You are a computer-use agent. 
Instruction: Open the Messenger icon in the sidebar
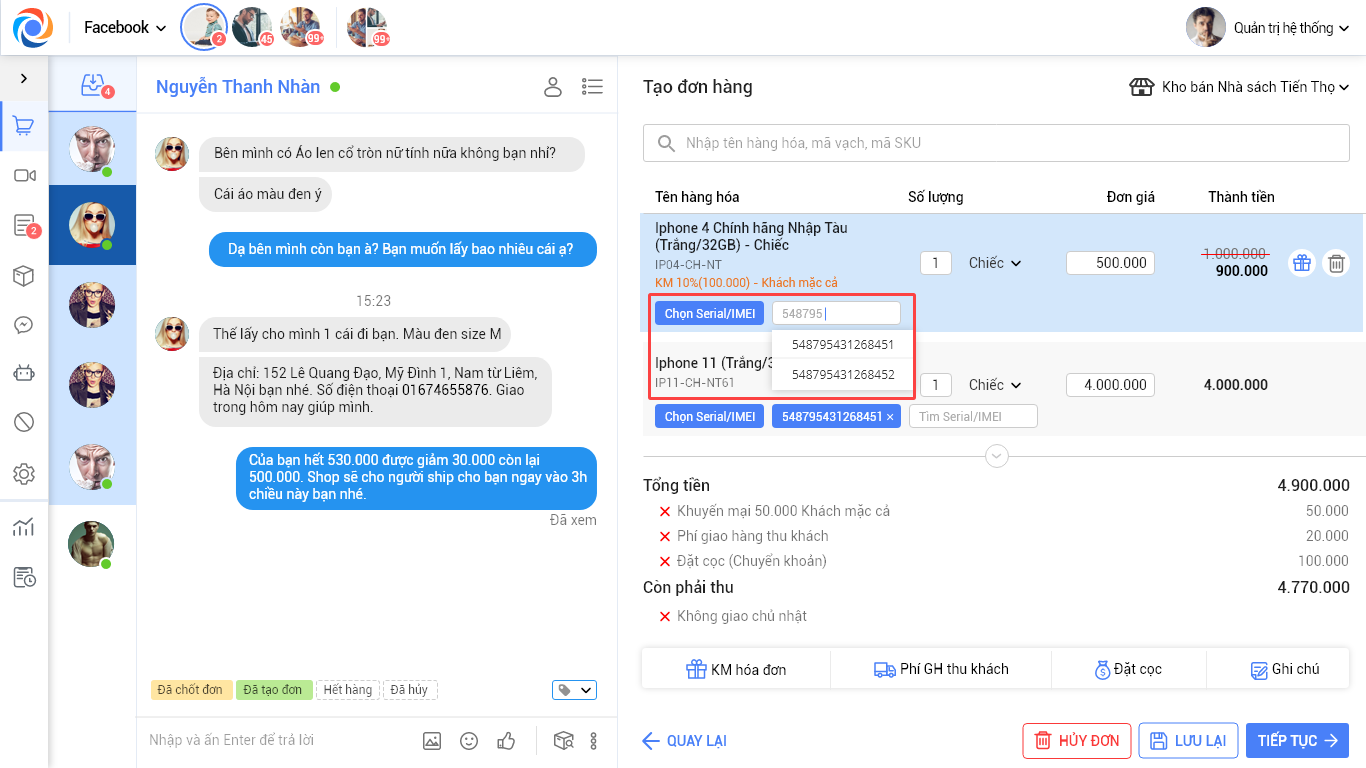(x=24, y=325)
